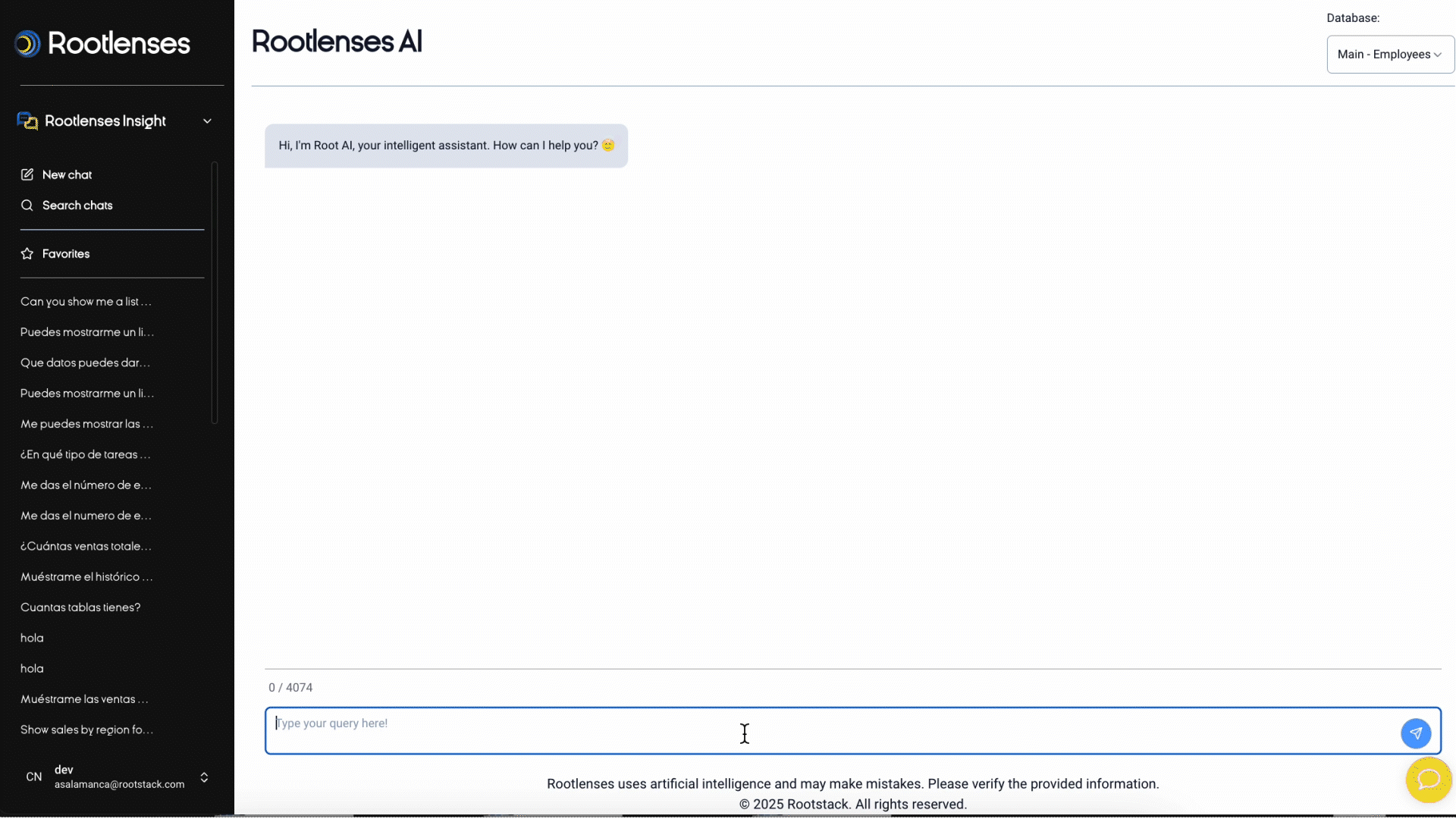1456x819 pixels.
Task: Click the Search chats magnifier icon
Action: click(27, 206)
